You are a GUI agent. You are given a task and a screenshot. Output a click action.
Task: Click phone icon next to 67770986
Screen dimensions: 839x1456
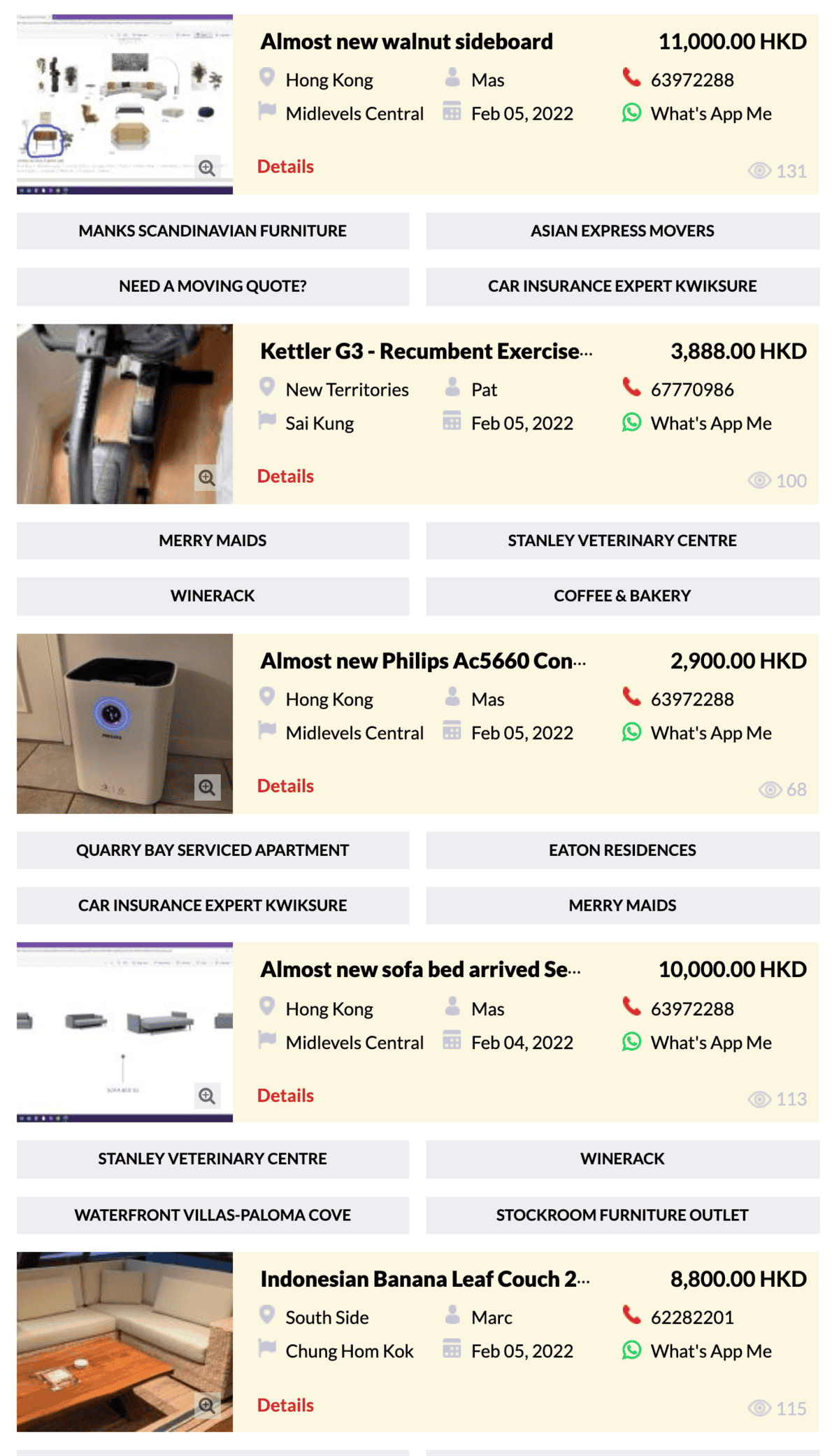pyautogui.click(x=631, y=387)
